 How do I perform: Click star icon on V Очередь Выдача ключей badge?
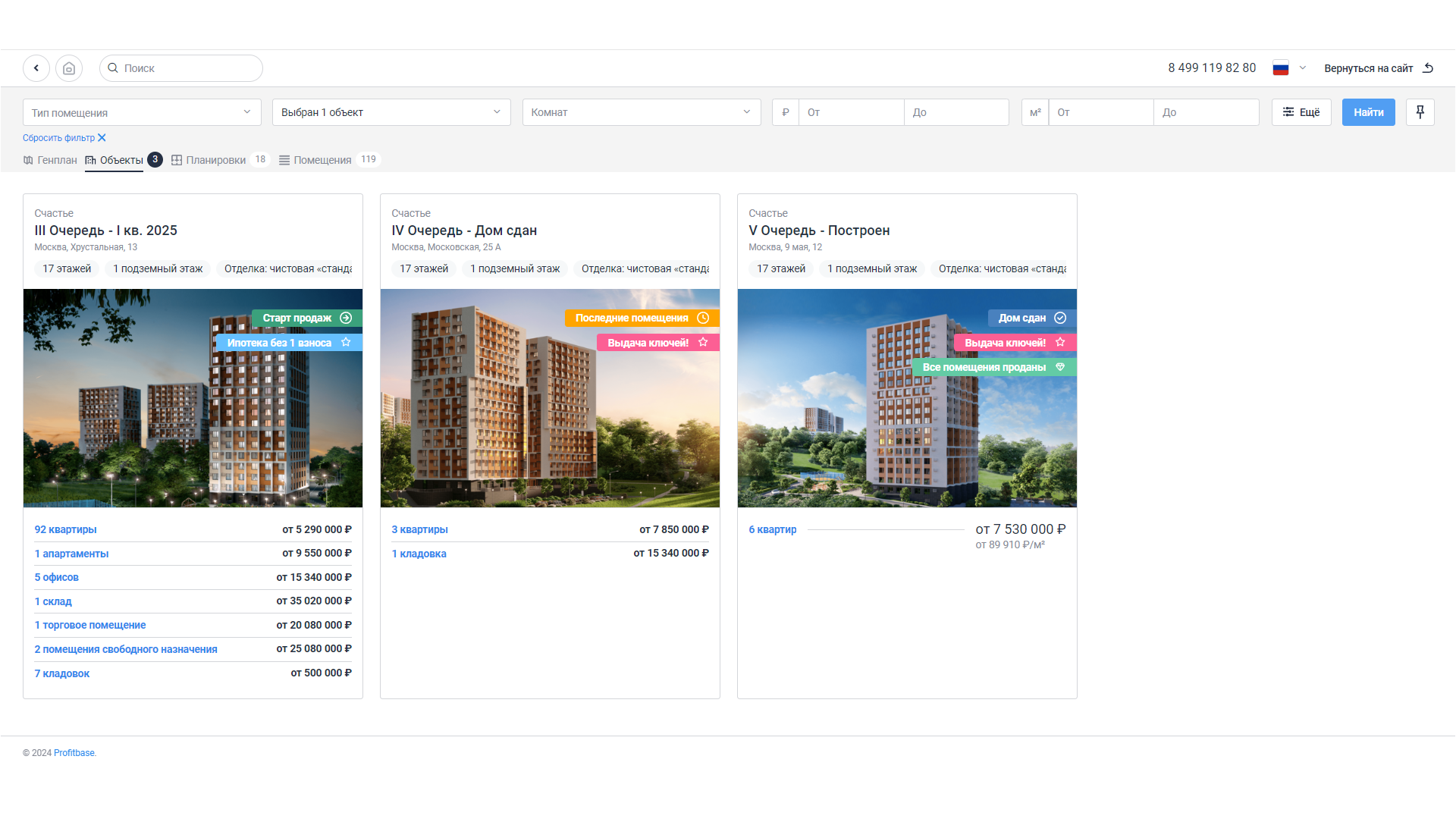pos(1060,343)
